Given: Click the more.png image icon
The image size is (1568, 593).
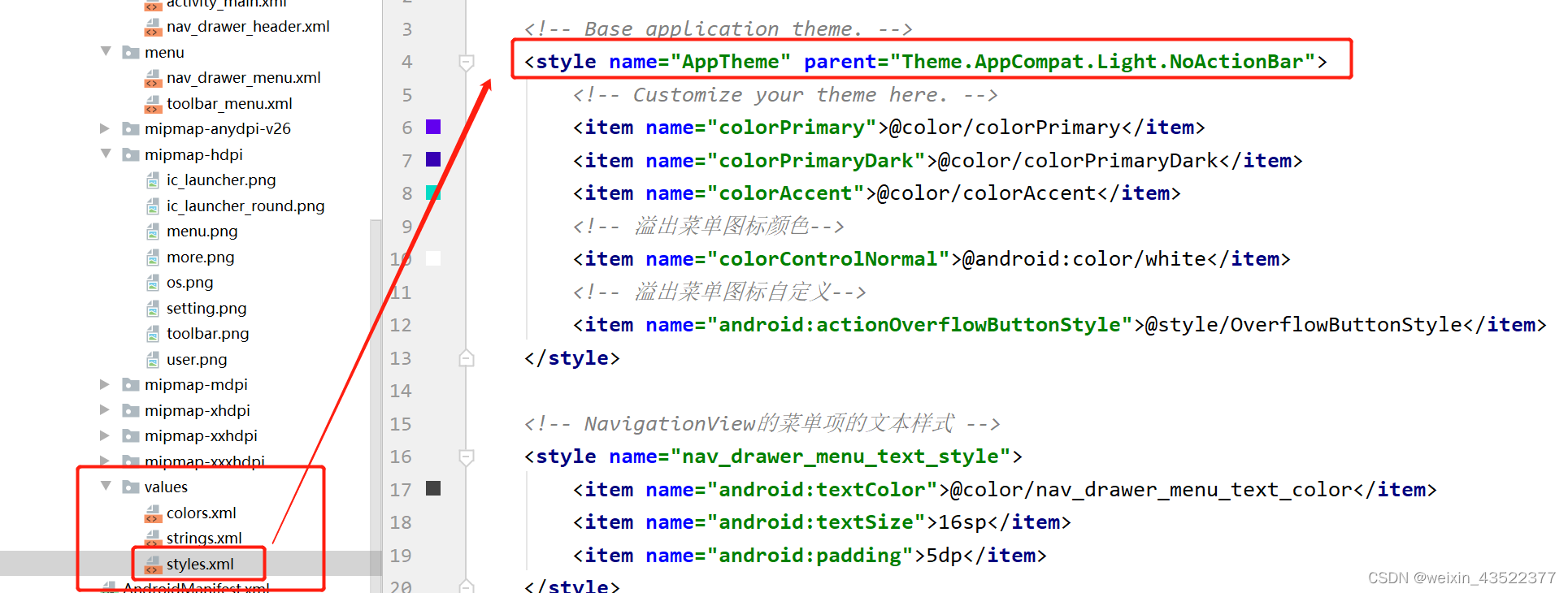Looking at the screenshot, I should [x=153, y=258].
